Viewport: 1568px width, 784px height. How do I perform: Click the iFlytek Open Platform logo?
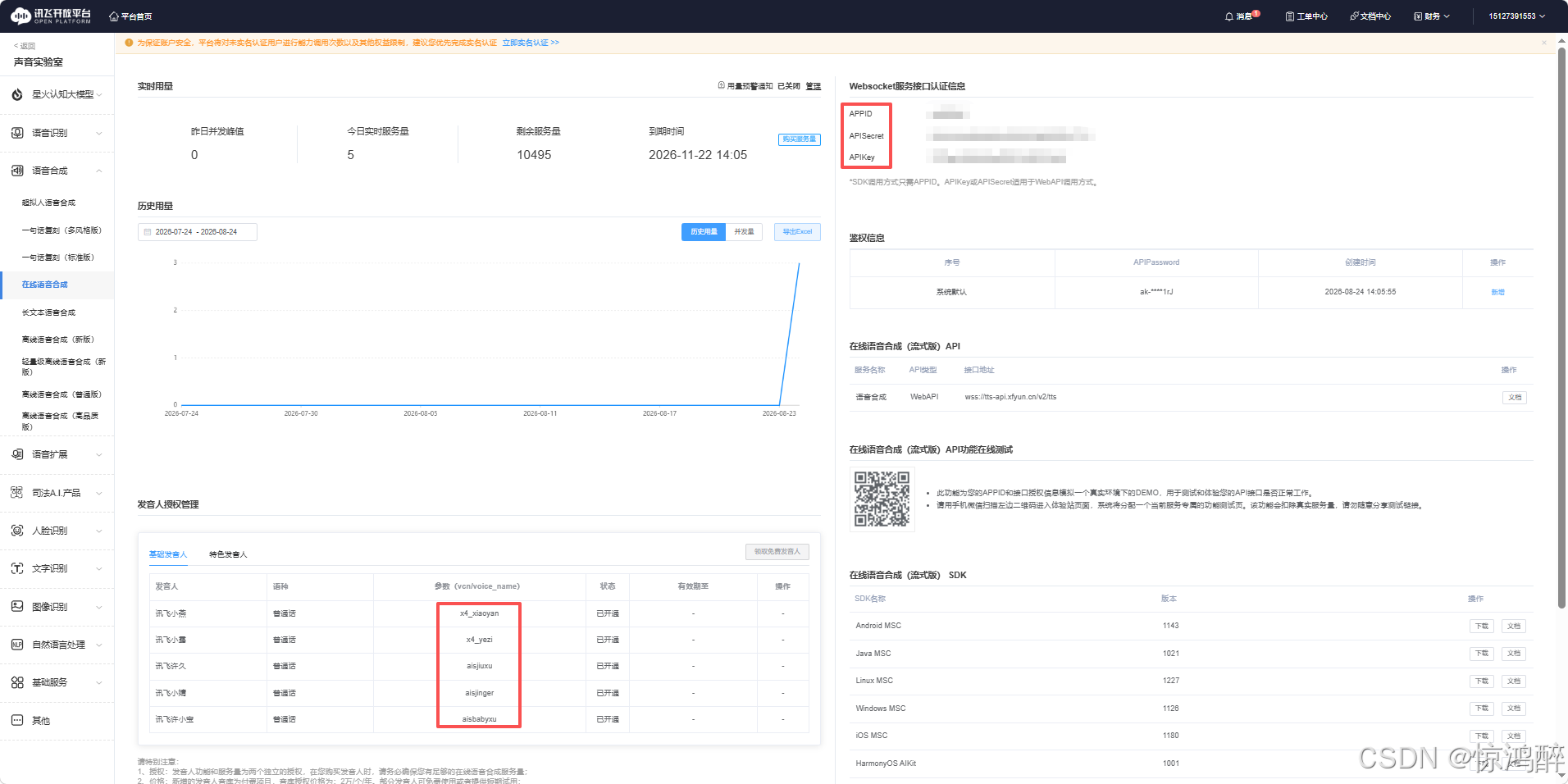51,16
